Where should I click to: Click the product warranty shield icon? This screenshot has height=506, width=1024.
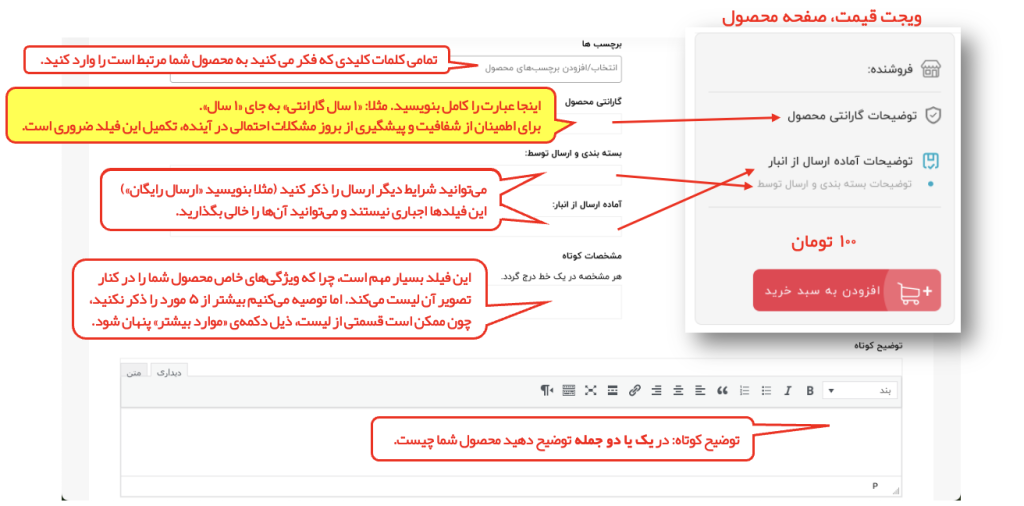(x=930, y=116)
